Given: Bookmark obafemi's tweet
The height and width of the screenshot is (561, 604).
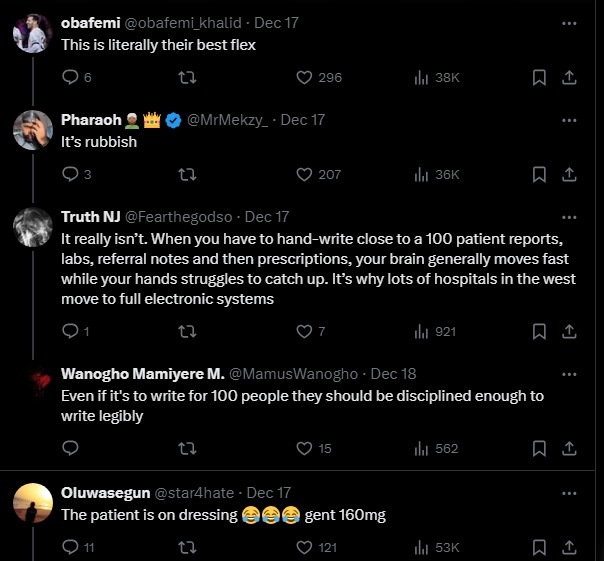Looking at the screenshot, I should click(x=539, y=77).
